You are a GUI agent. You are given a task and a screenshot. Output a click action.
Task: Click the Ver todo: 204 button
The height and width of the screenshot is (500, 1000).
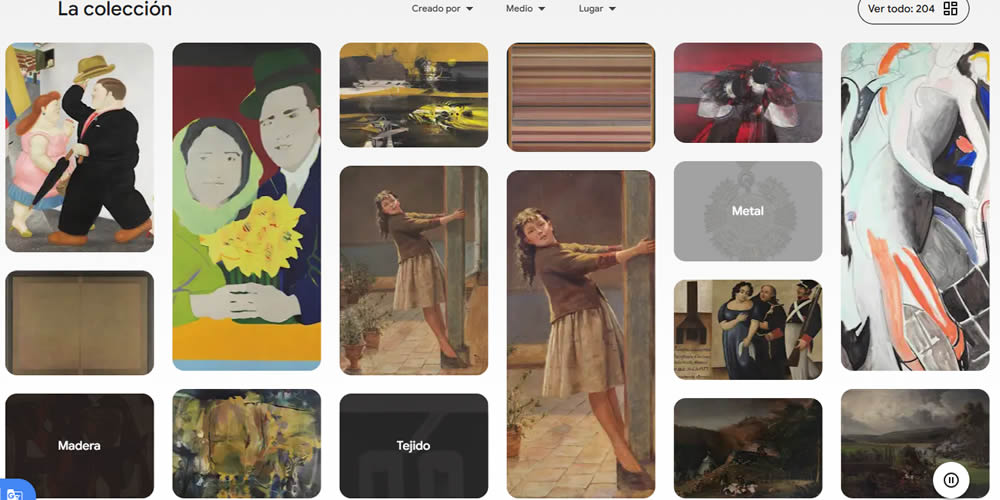tap(913, 9)
